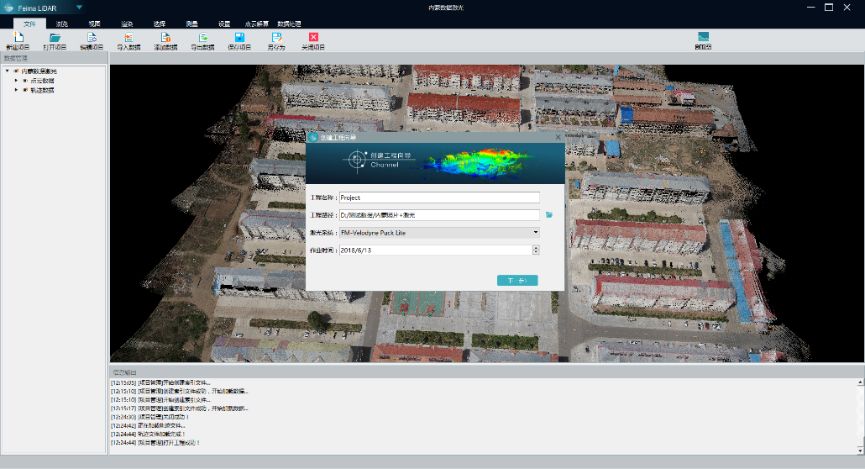Image resolution: width=865 pixels, height=469 pixels.
Task: Collapse the root project node in data tree
Action: 7,71
